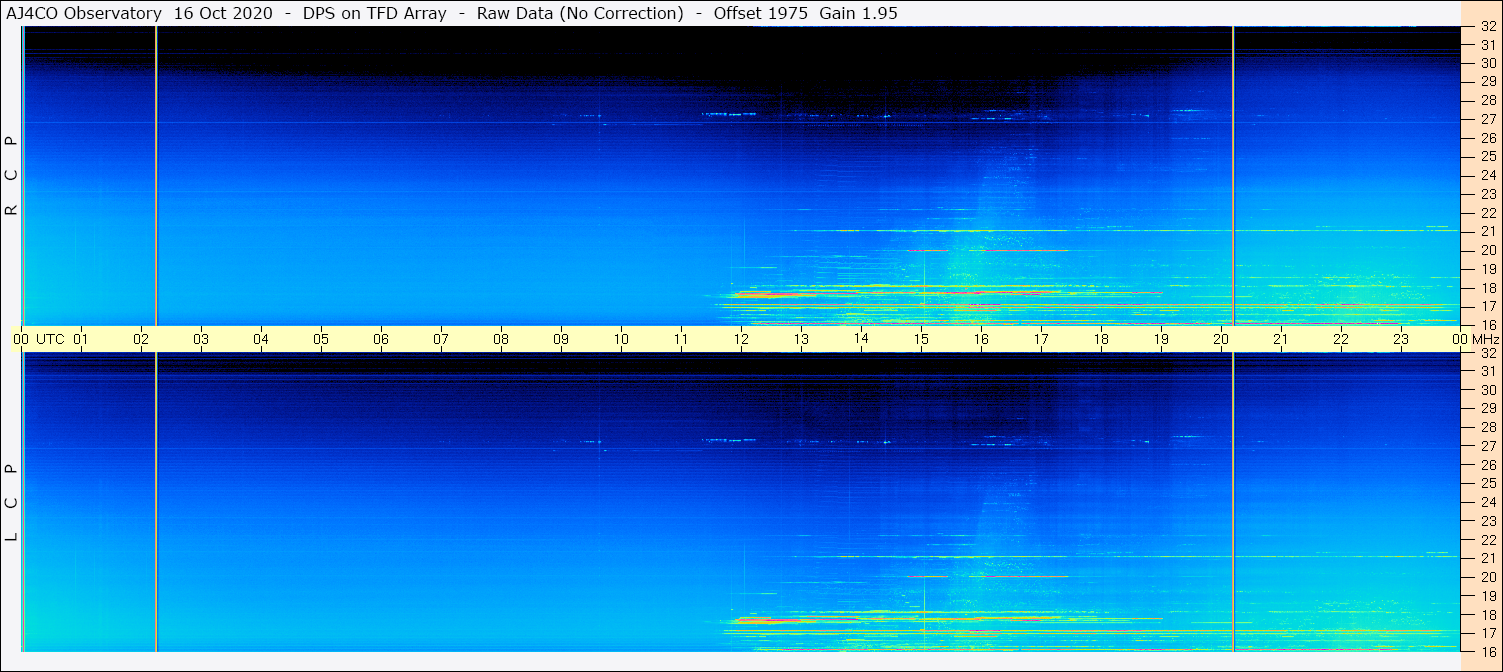Select hour '02' on the time axis

141,339
